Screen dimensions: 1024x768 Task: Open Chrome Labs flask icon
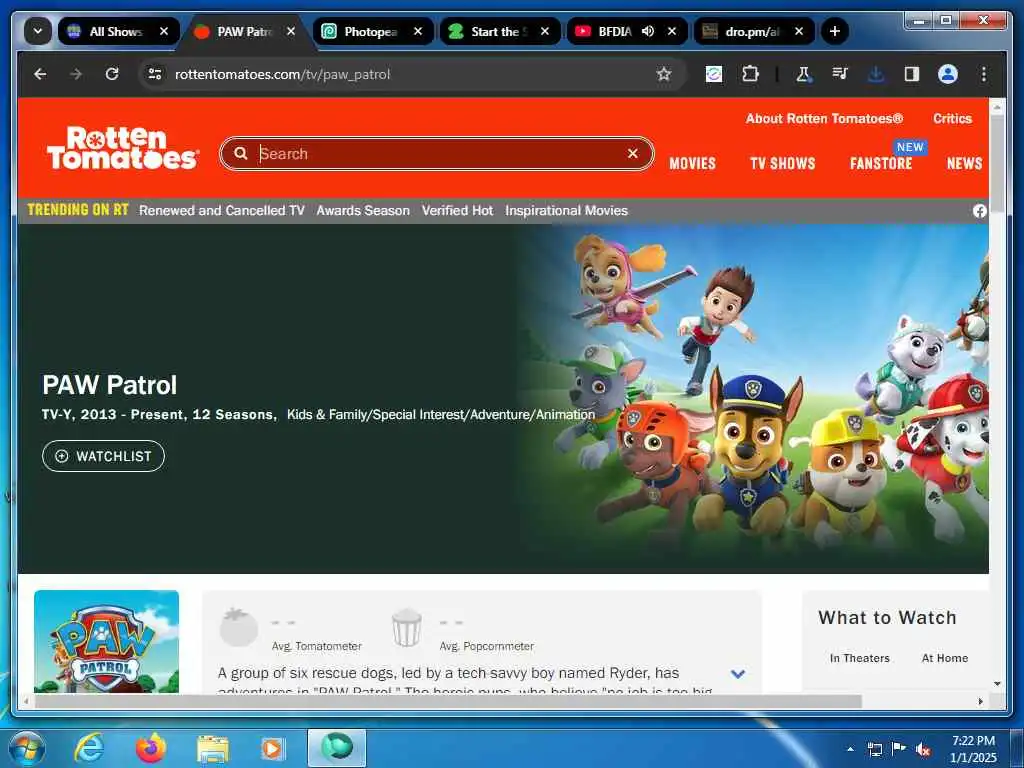(803, 74)
